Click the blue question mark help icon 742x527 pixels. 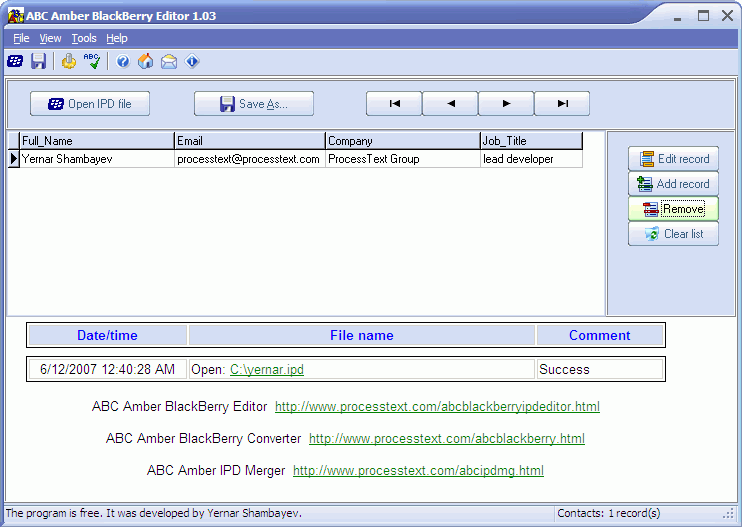123,61
